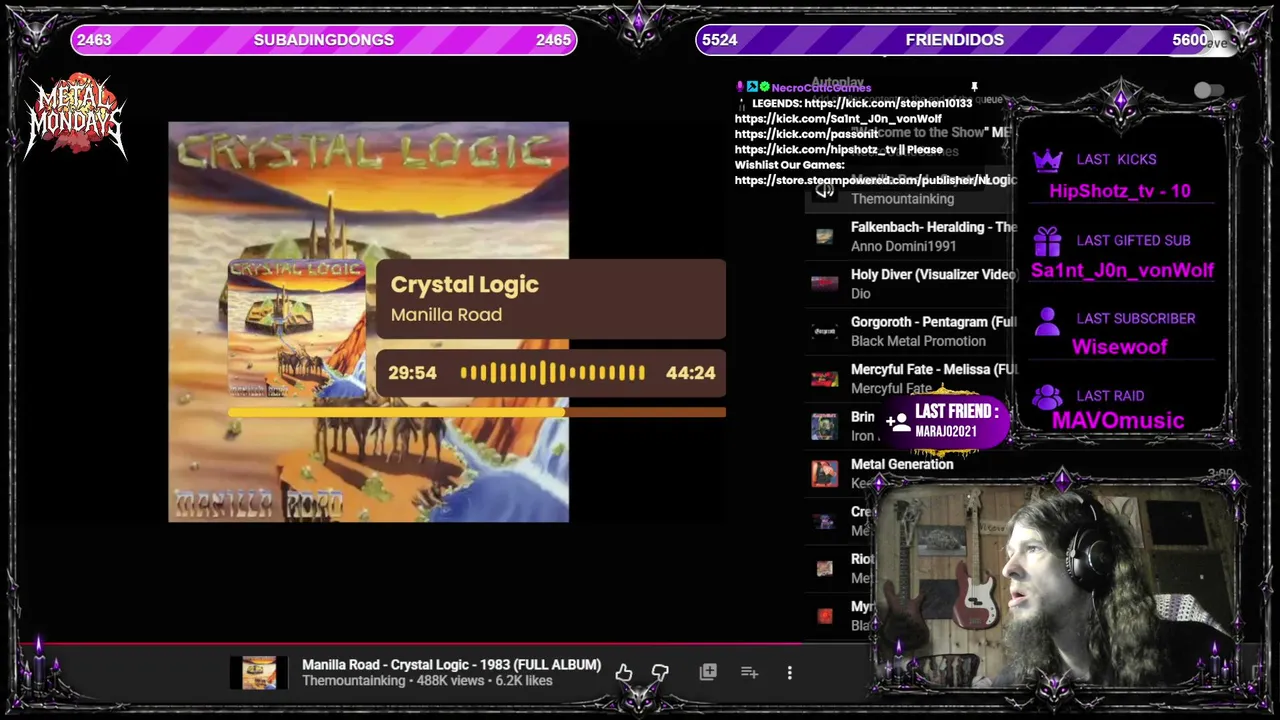The image size is (1280, 720).
Task: Open the small album thumbnail in bottom bar
Action: (x=259, y=673)
